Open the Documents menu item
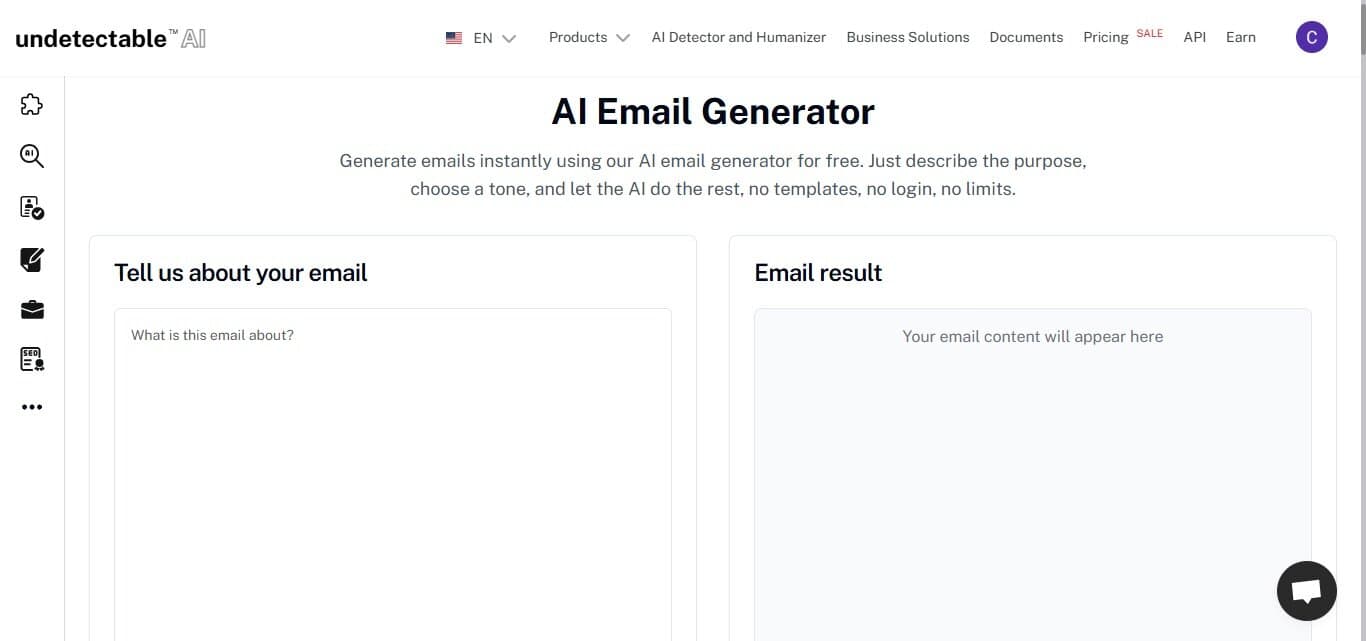This screenshot has width=1366, height=641. click(1026, 38)
